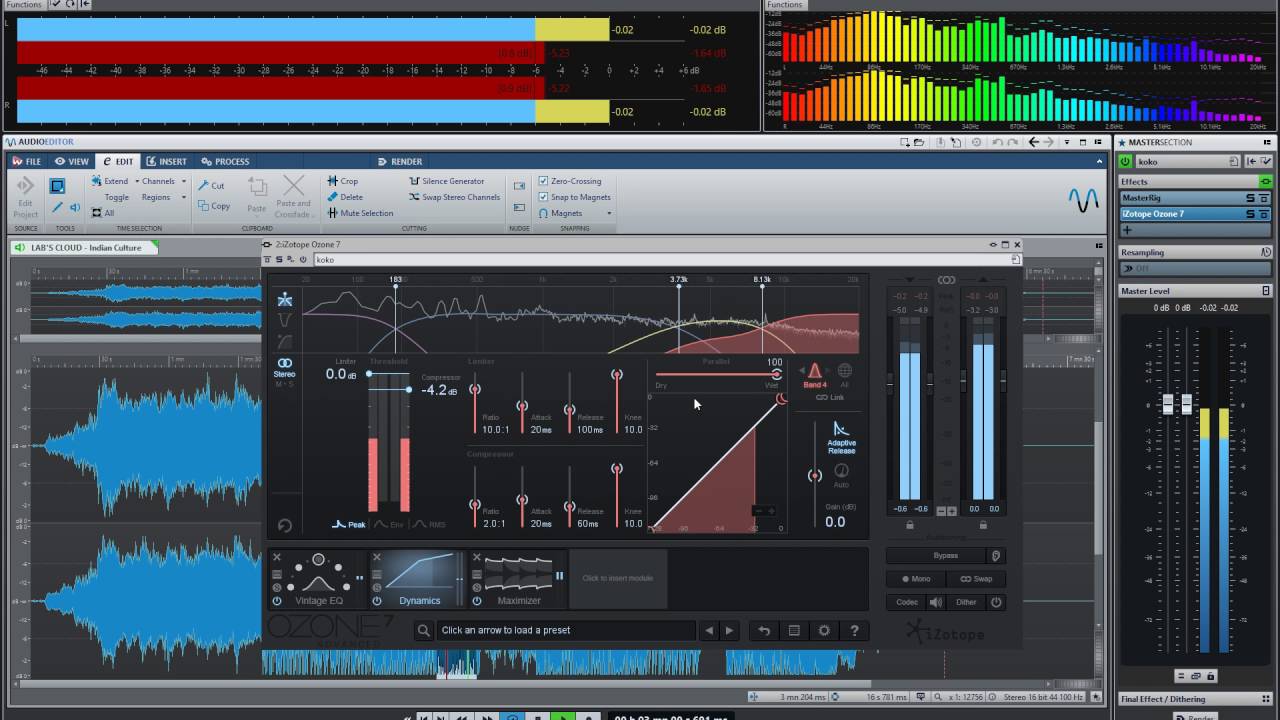Click the Ozone Bypass button
The width and height of the screenshot is (1280, 720).
[946, 556]
